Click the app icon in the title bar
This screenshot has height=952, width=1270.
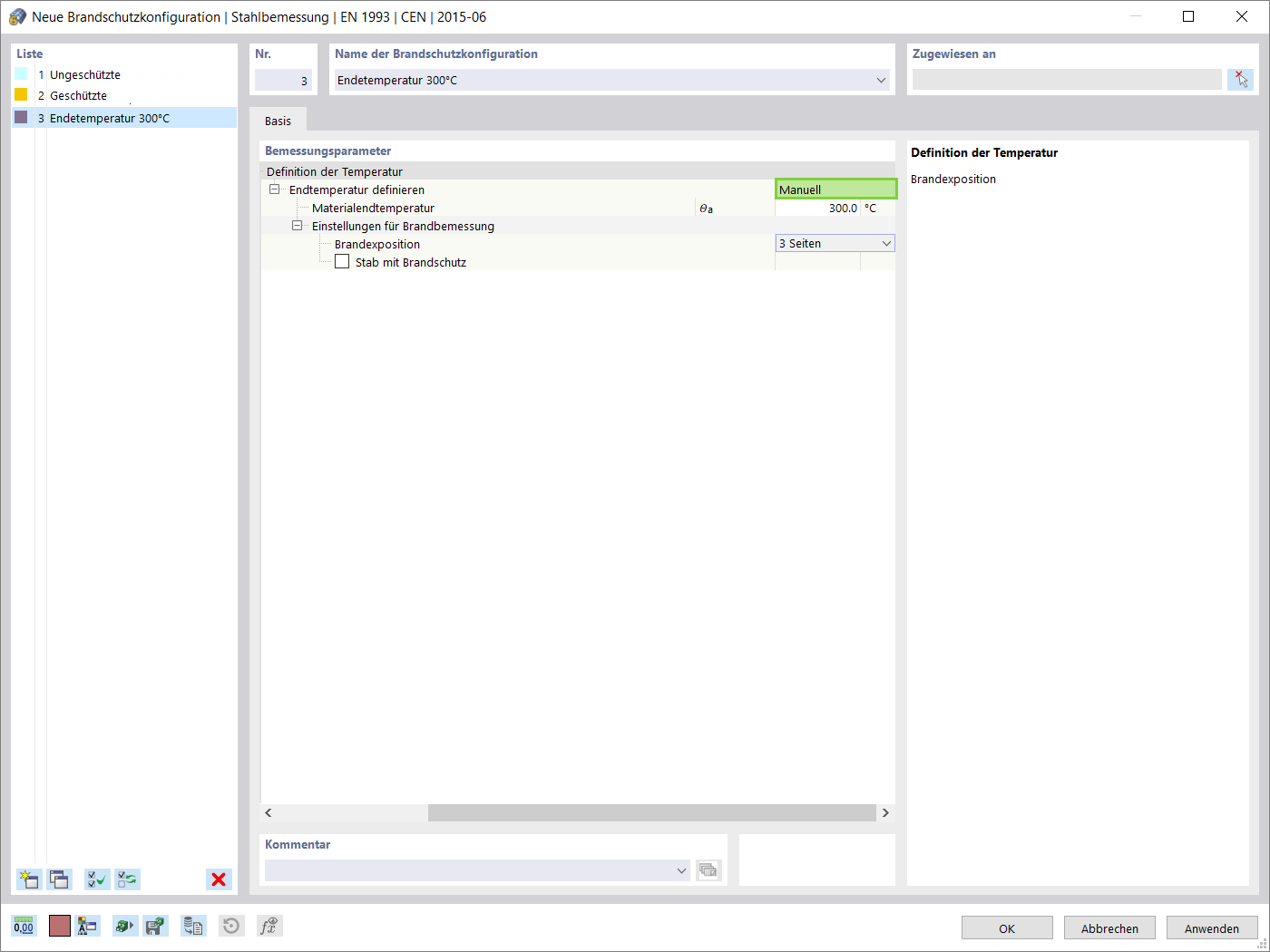[x=17, y=16]
